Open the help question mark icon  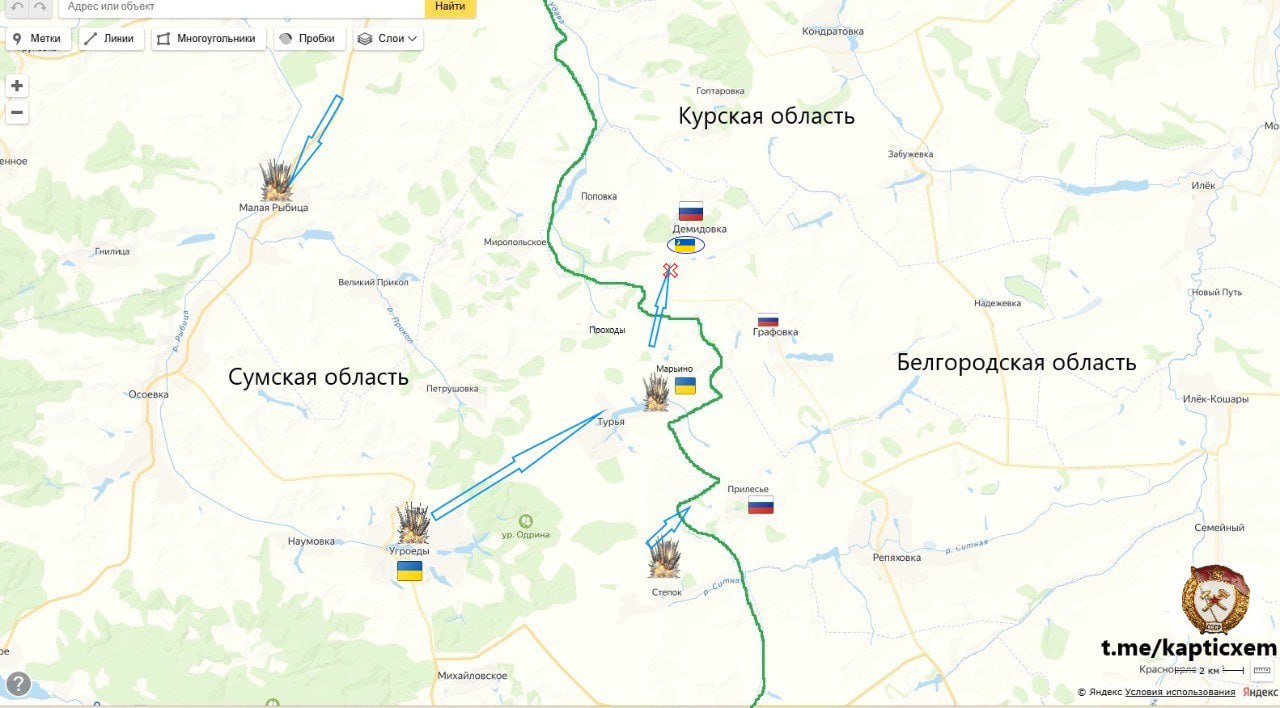tap(18, 685)
